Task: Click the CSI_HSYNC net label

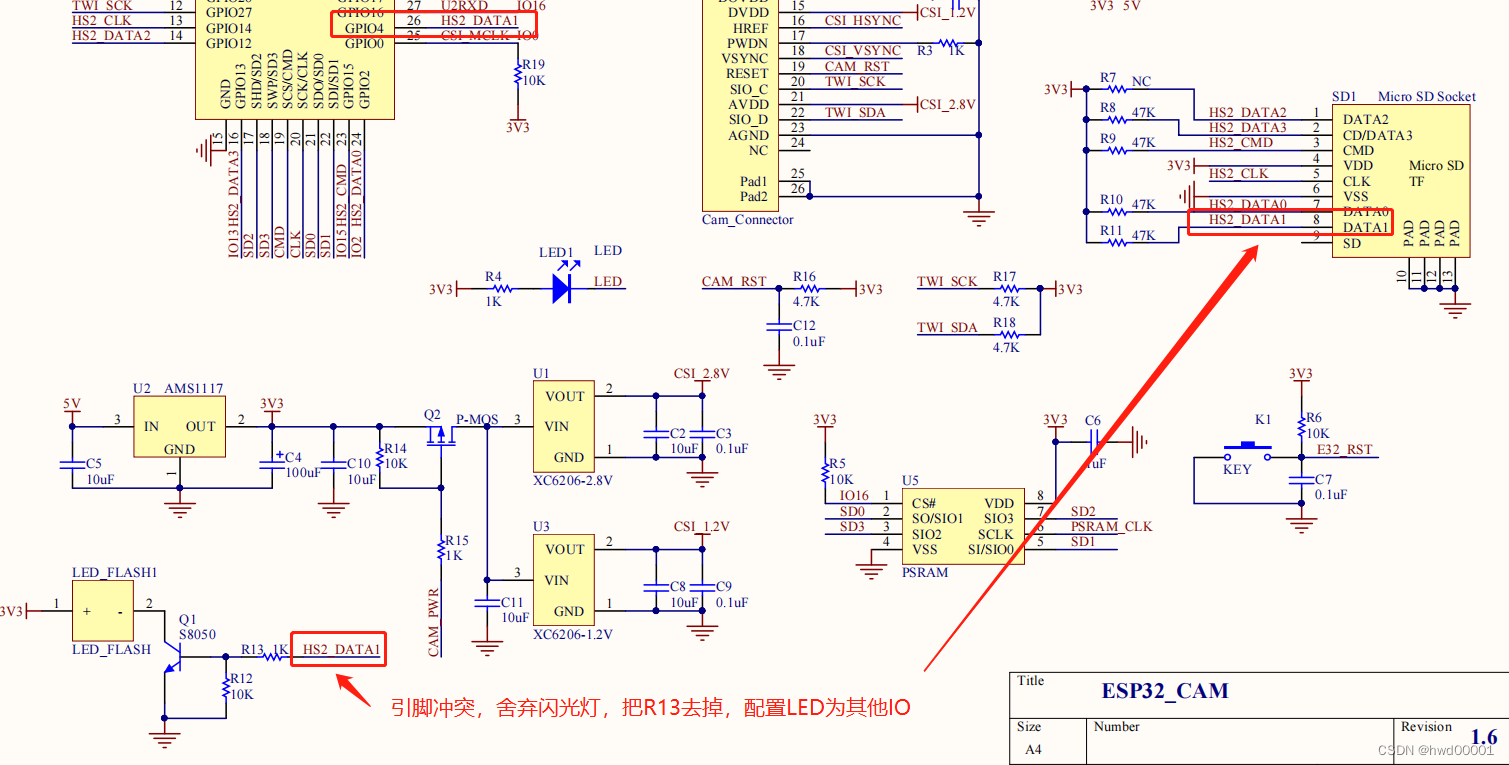Action: click(862, 21)
